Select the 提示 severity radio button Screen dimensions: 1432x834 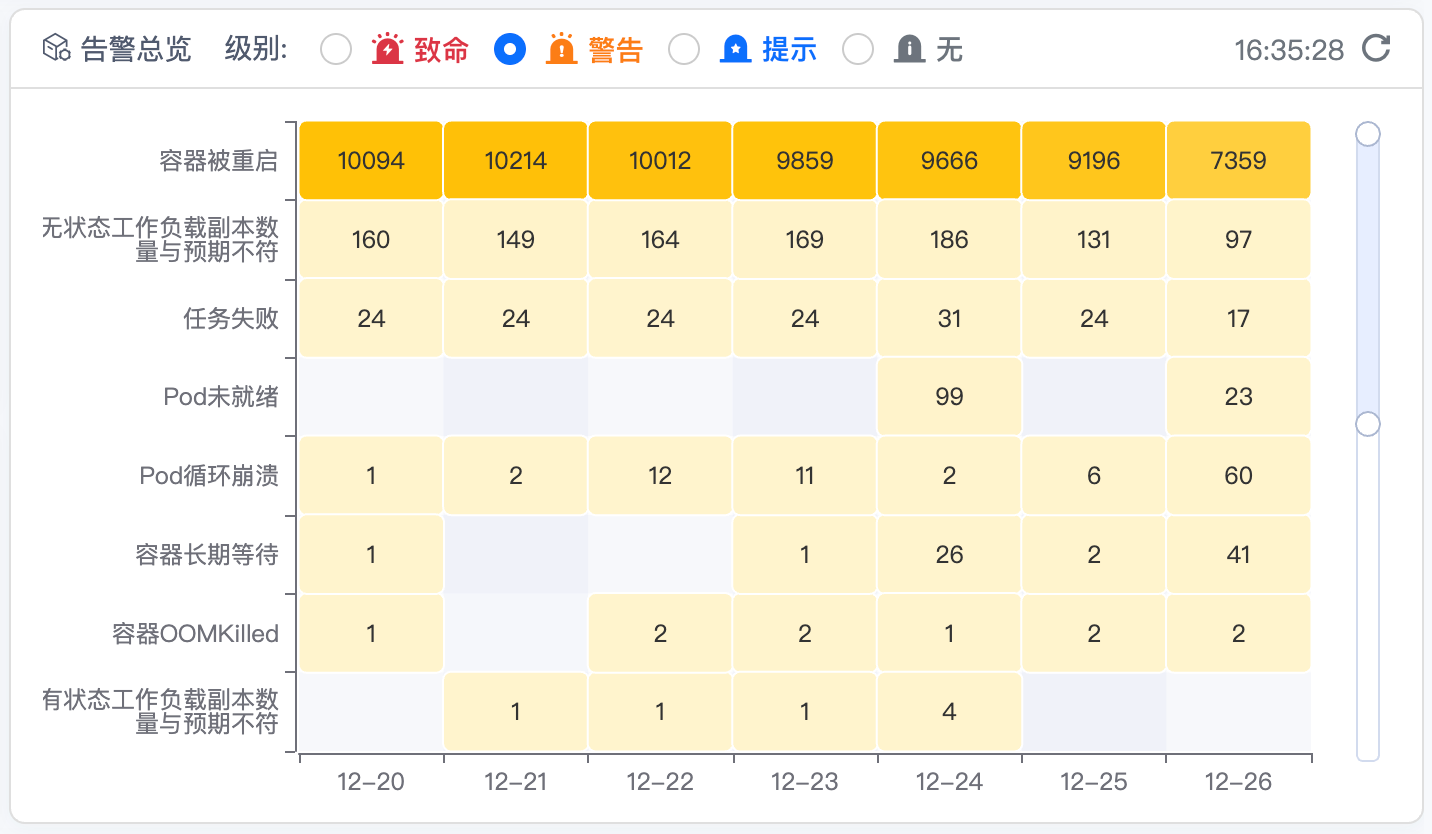coord(684,49)
